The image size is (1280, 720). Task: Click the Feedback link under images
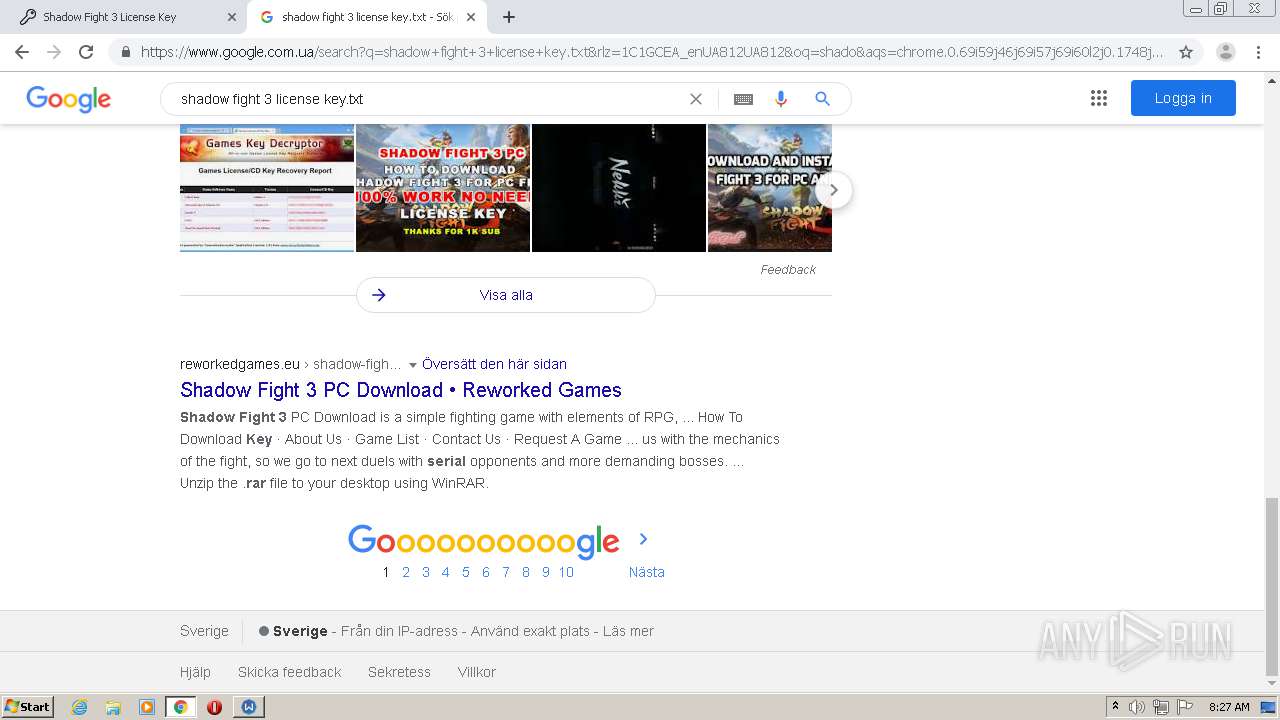pos(788,270)
